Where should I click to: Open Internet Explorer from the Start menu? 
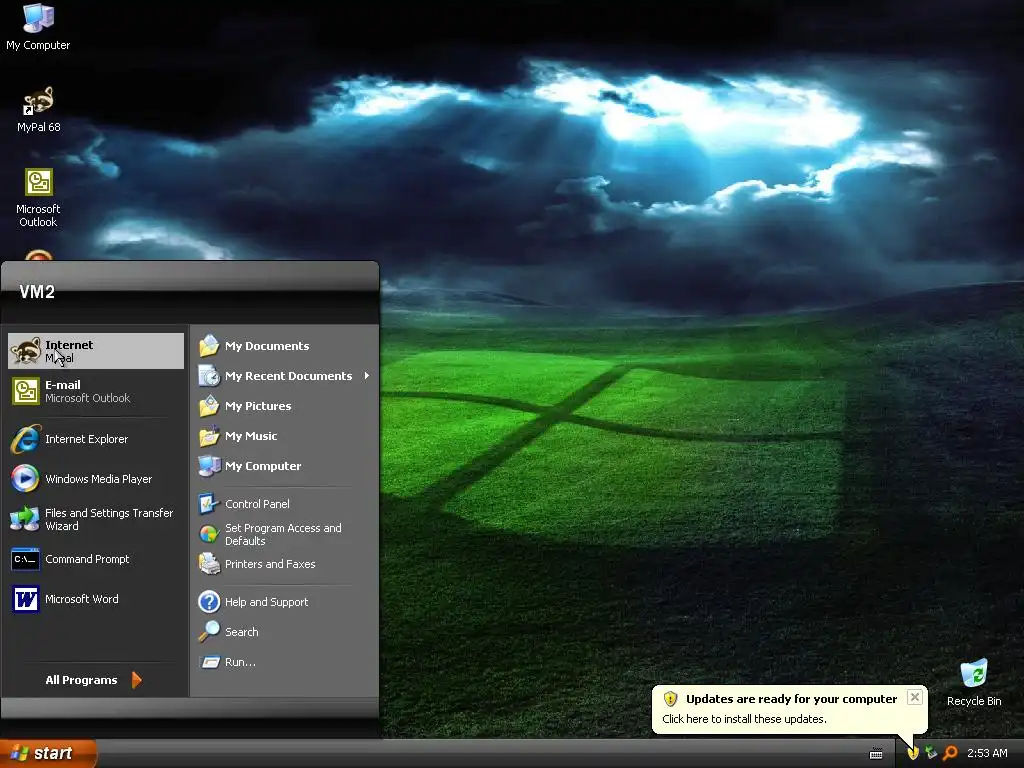click(96, 440)
